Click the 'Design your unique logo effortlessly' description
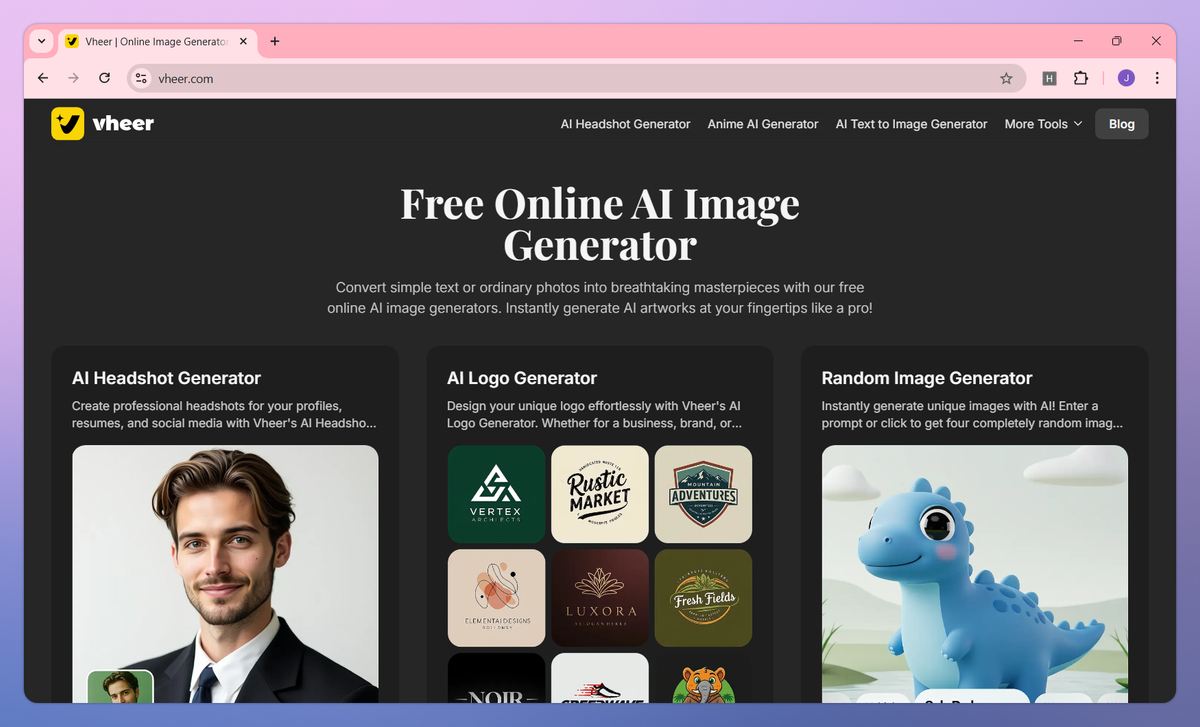Viewport: 1200px width, 727px height. click(x=595, y=415)
